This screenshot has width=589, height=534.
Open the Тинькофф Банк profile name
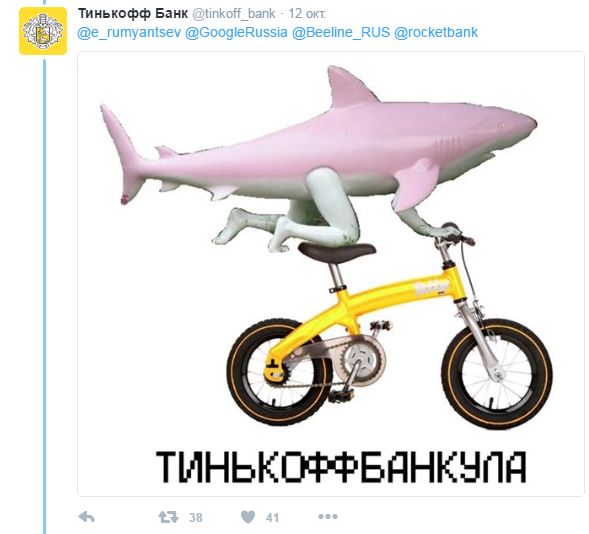133,14
